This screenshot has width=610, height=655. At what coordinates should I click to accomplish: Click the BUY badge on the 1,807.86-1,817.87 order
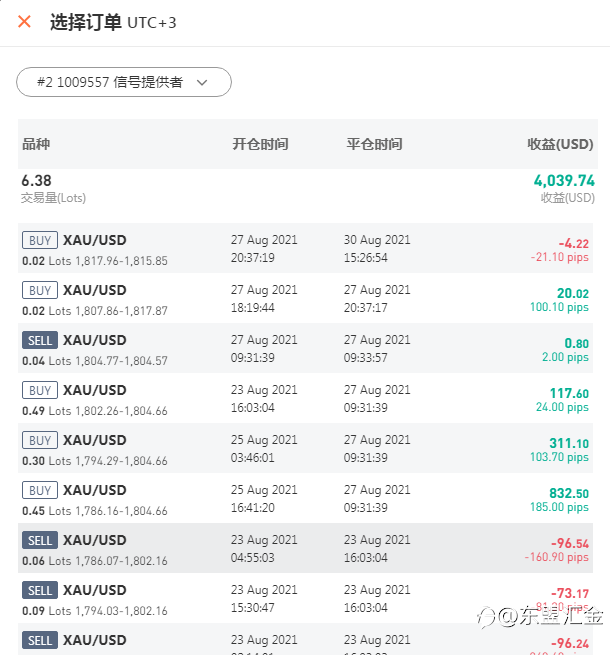point(40,290)
